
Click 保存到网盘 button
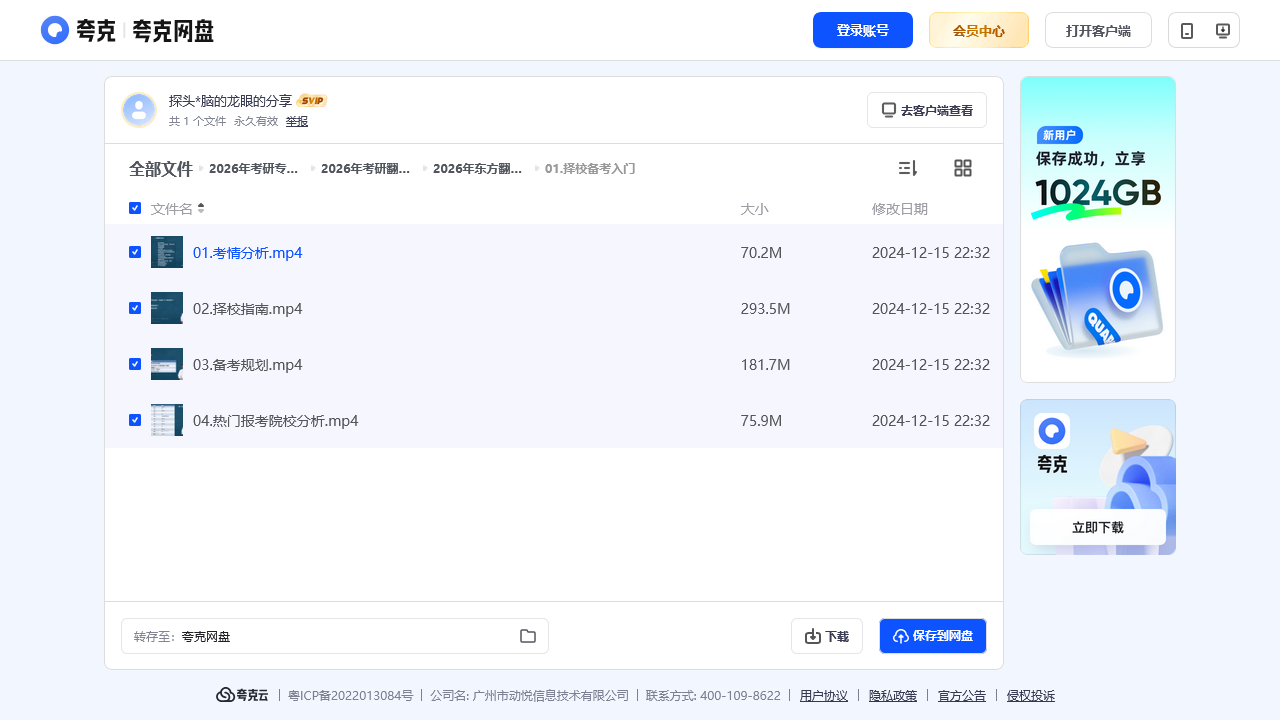(933, 636)
